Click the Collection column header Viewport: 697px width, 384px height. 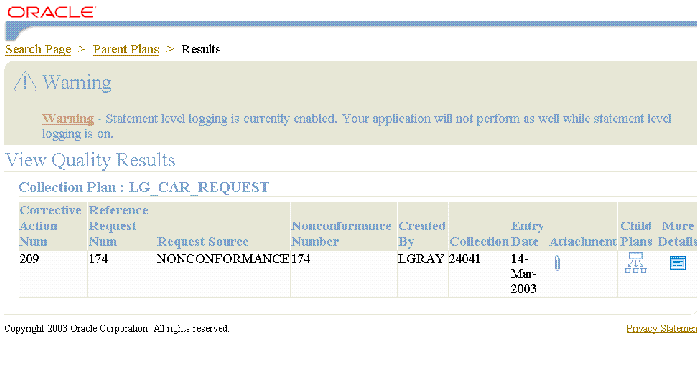[x=479, y=242]
